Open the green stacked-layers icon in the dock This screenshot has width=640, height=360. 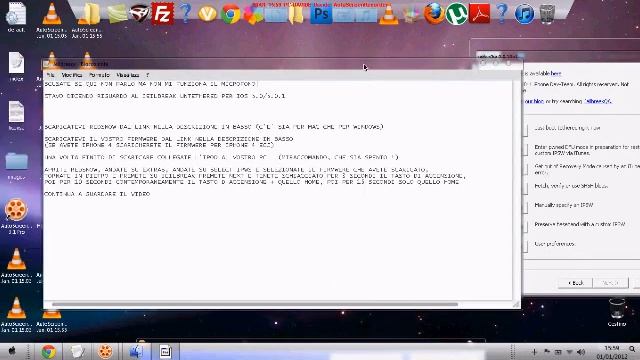[117, 14]
